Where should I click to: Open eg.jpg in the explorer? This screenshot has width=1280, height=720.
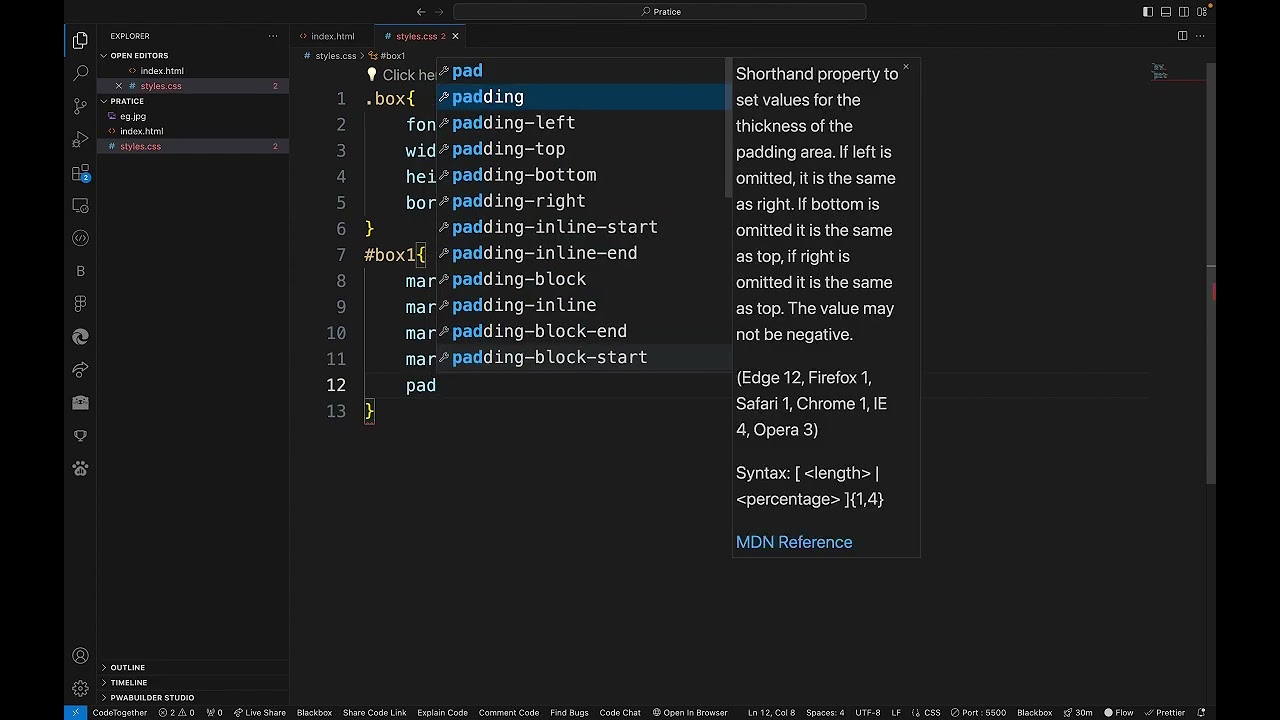[x=133, y=116]
